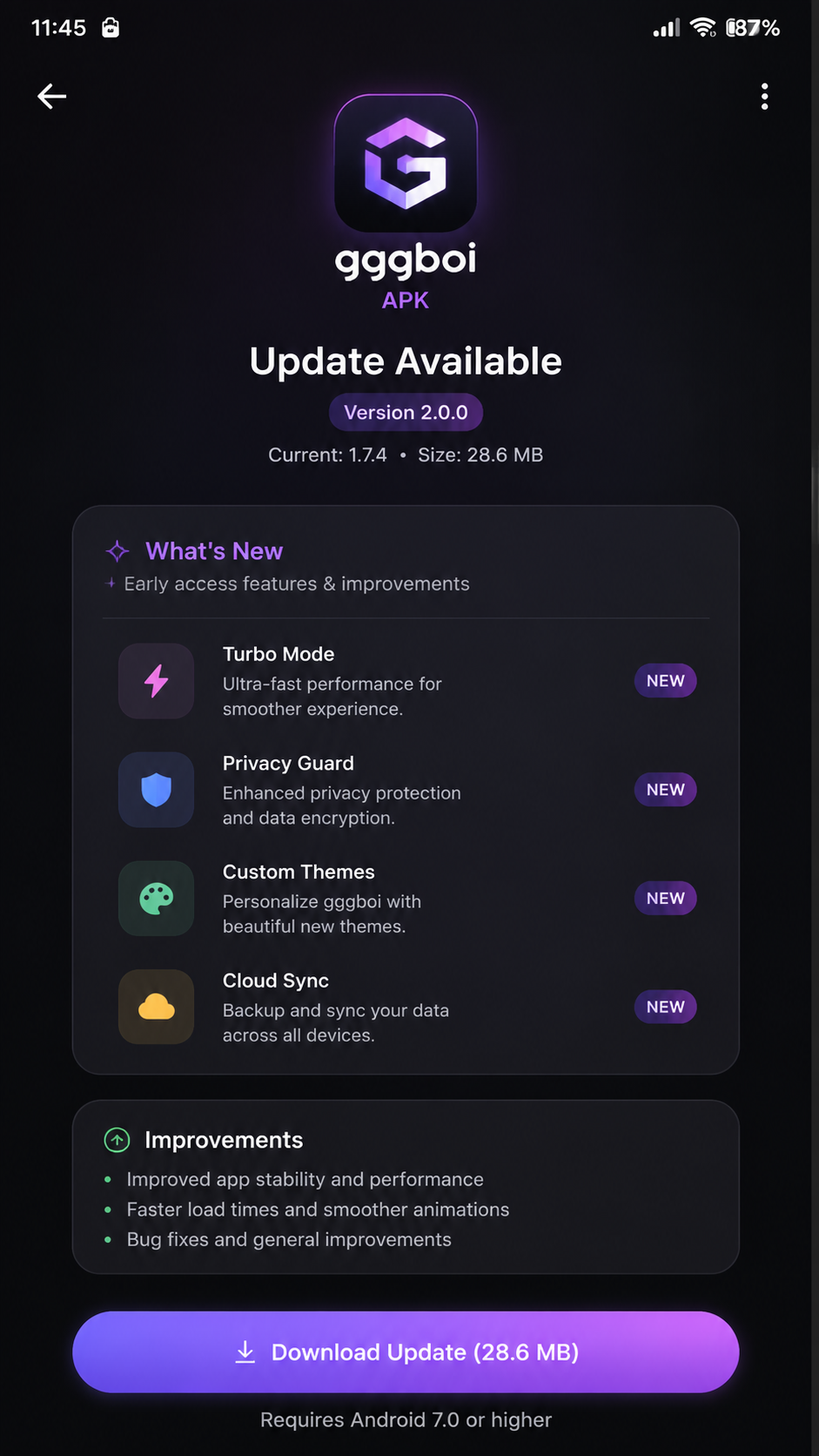
Task: Tap the Wi-Fi status icon
Action: 702,28
